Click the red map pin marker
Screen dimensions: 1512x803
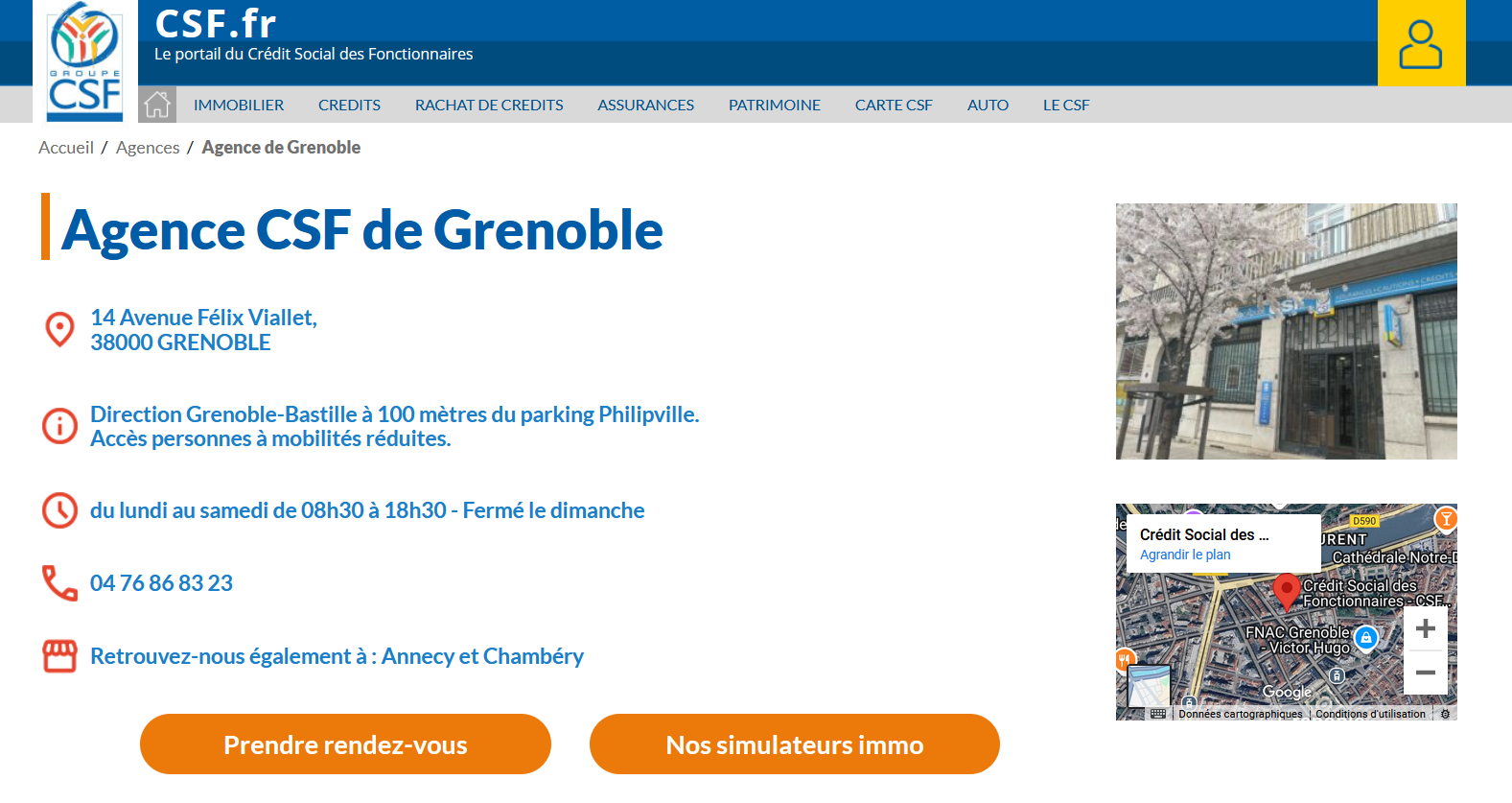[1286, 590]
